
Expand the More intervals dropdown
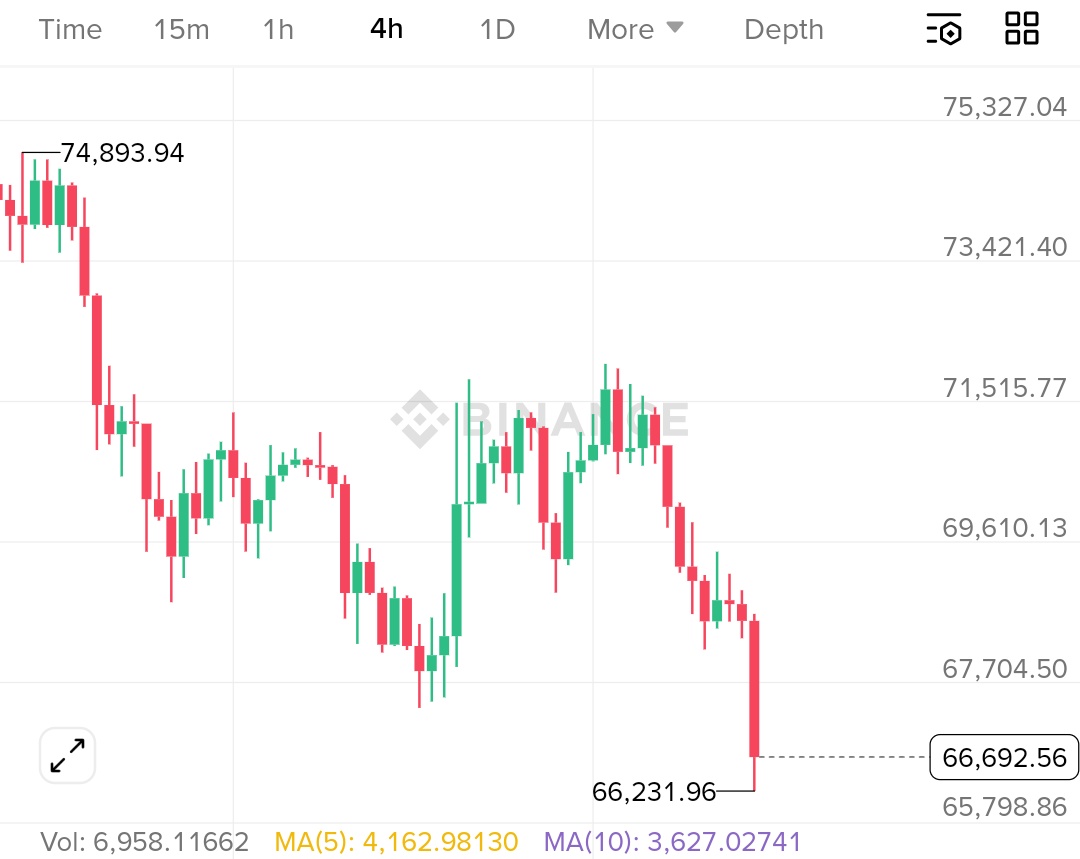(x=635, y=29)
